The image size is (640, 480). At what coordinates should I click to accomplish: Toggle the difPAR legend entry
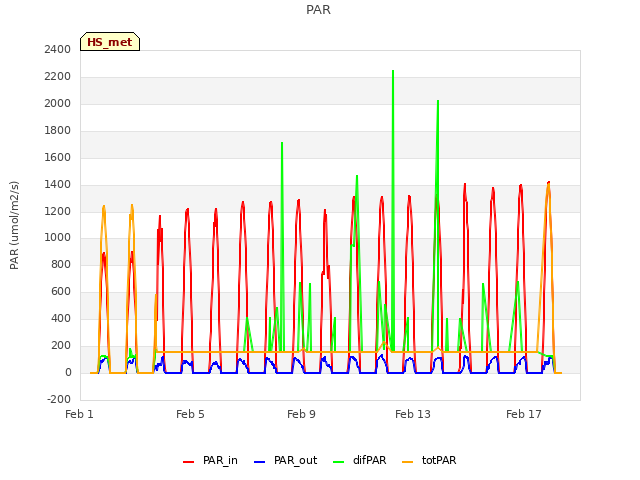pos(360,460)
